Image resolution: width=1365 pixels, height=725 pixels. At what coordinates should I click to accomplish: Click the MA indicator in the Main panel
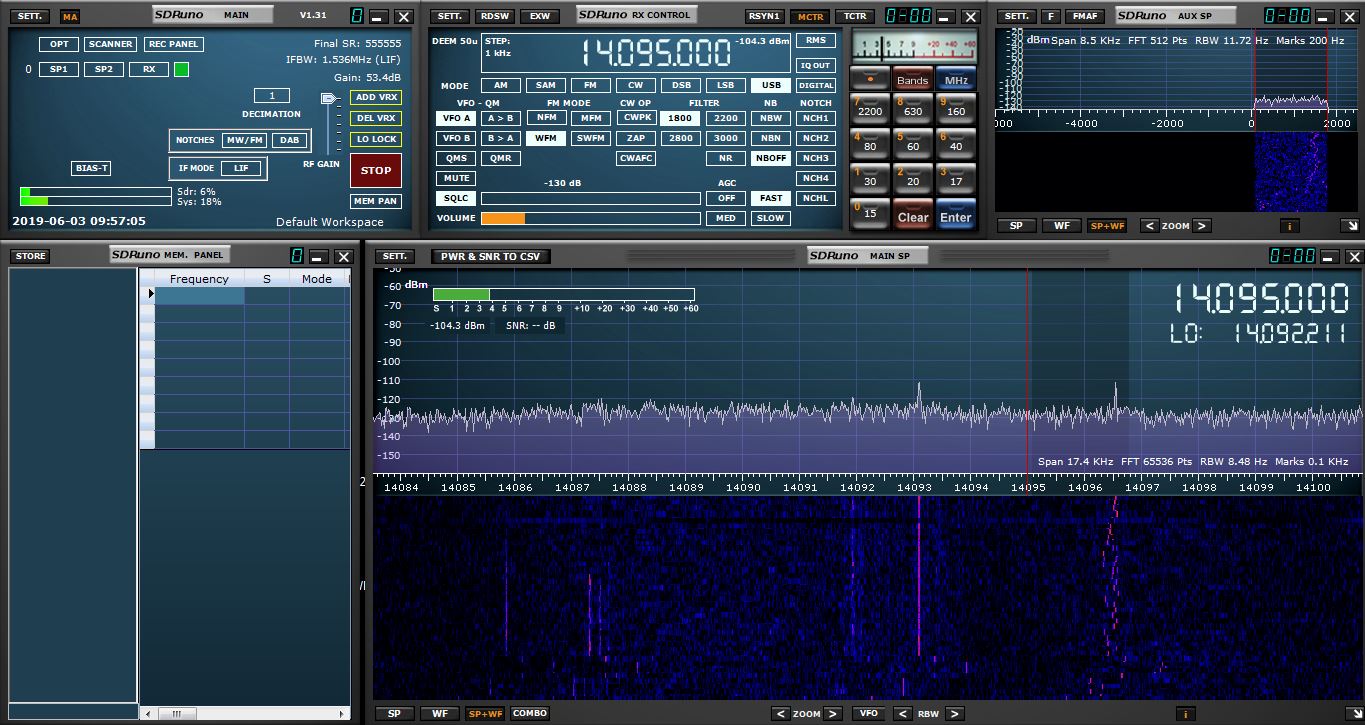coord(70,17)
